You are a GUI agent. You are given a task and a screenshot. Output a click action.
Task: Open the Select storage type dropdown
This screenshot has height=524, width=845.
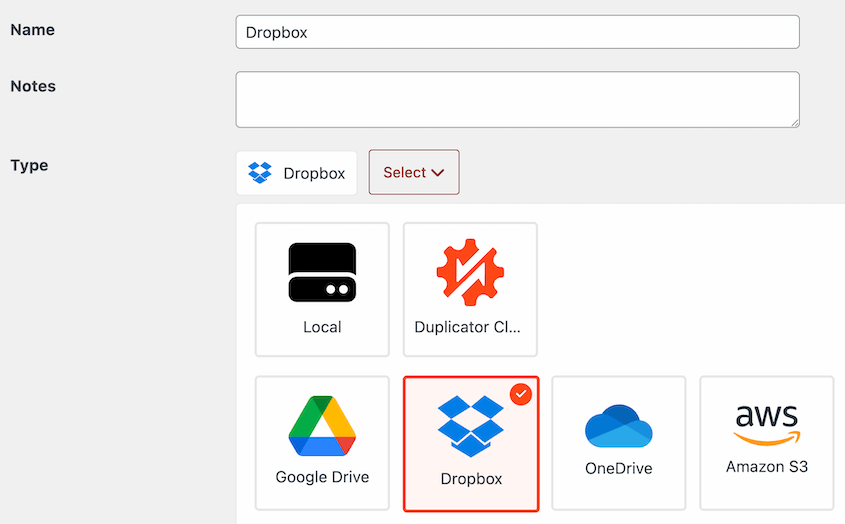[414, 173]
